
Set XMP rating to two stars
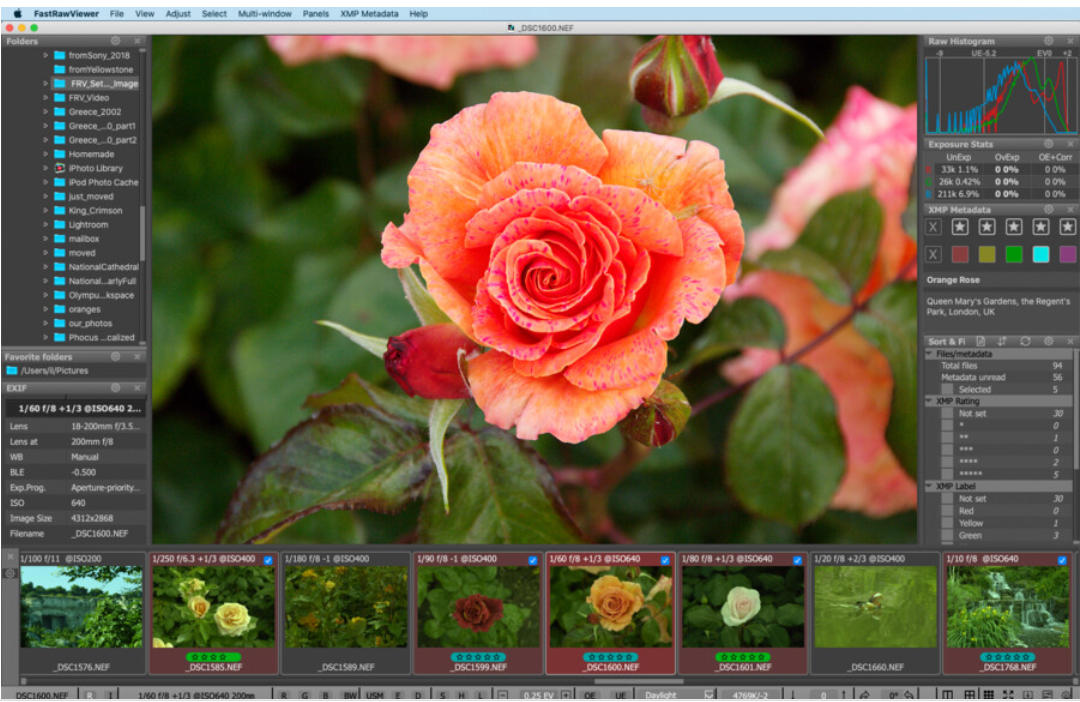[986, 227]
